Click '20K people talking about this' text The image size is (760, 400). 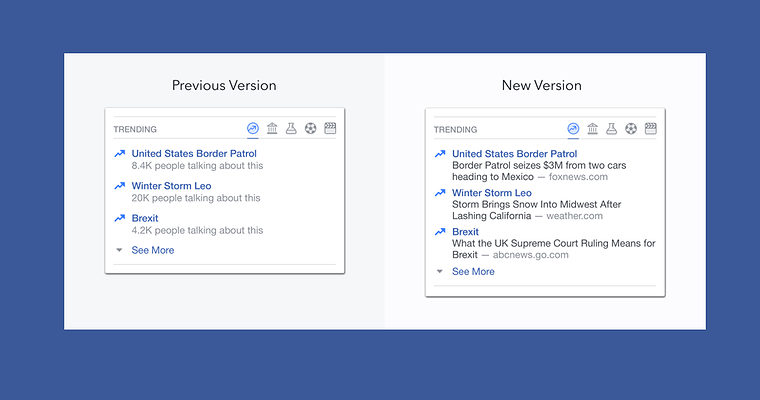(196, 198)
